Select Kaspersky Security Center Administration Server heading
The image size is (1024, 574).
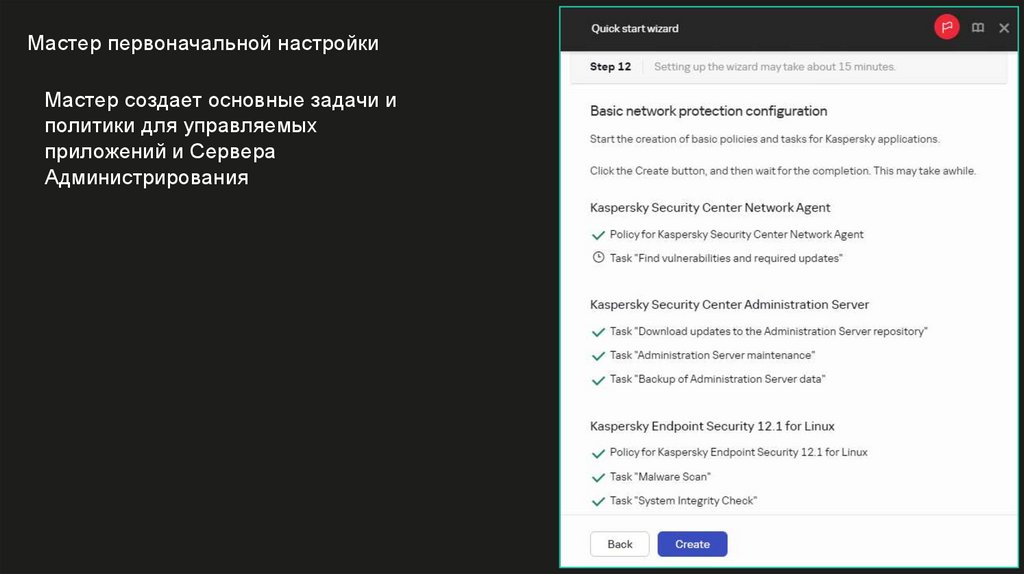[729, 304]
